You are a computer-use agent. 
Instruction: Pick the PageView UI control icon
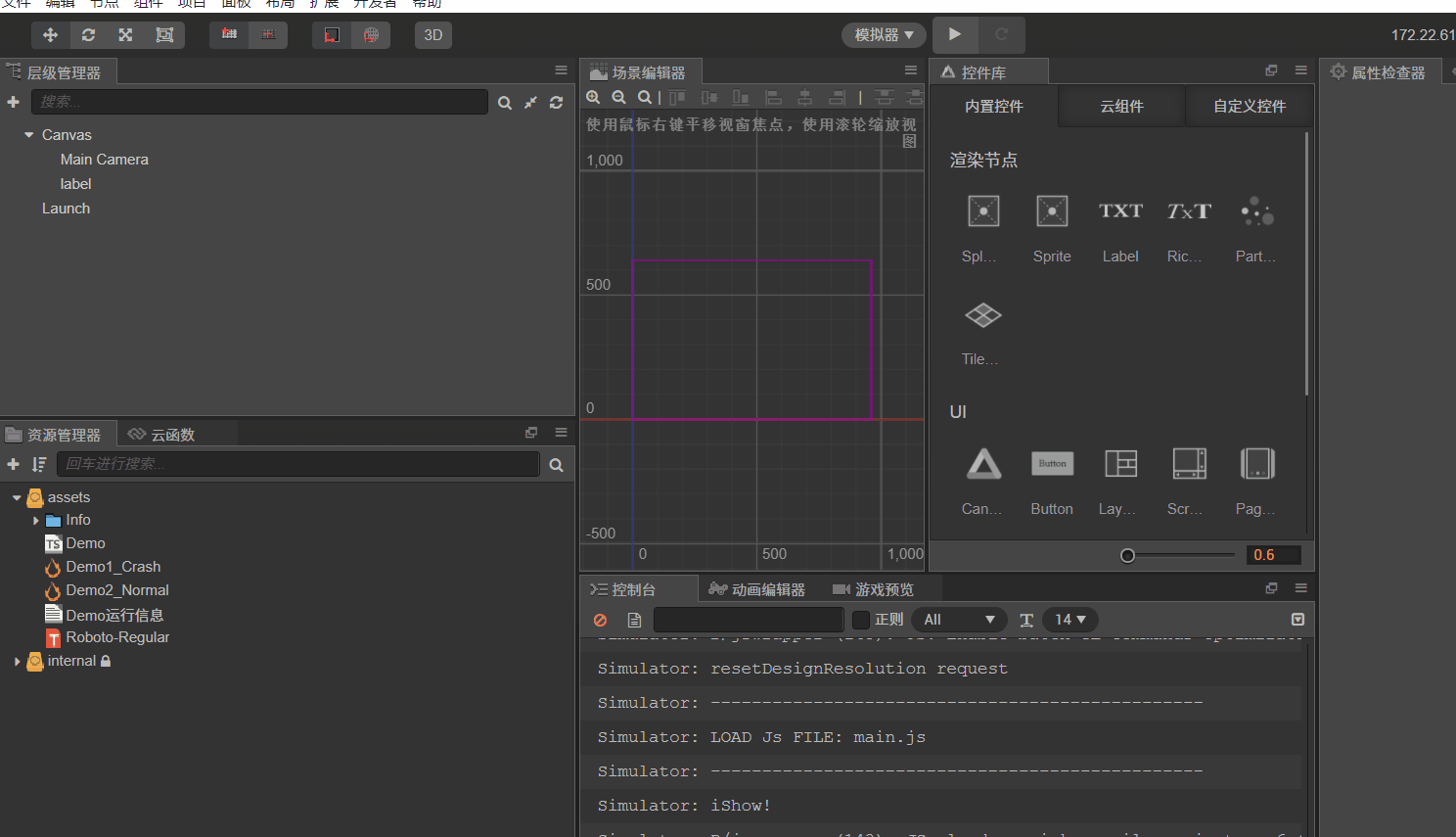[1257, 464]
